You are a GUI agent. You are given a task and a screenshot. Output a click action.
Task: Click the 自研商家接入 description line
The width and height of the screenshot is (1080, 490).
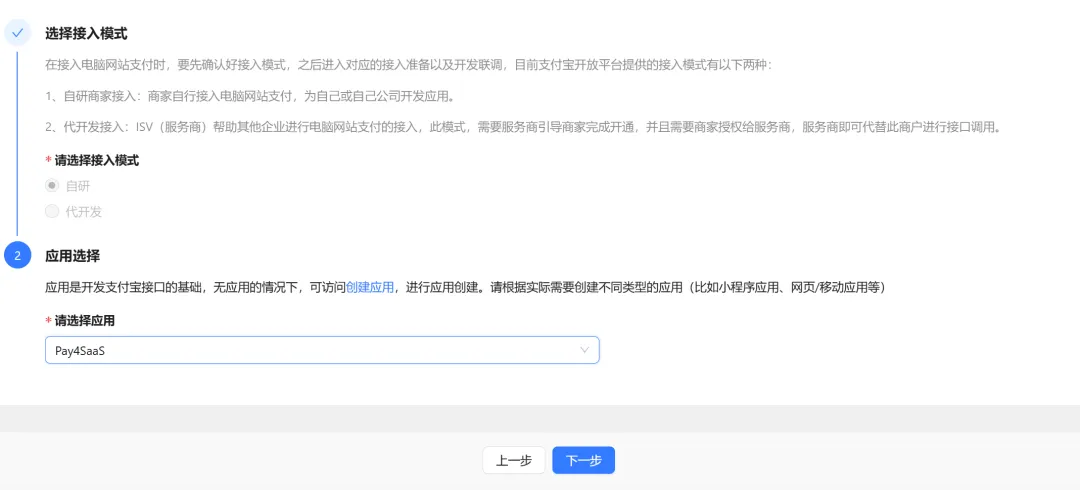coord(250,96)
